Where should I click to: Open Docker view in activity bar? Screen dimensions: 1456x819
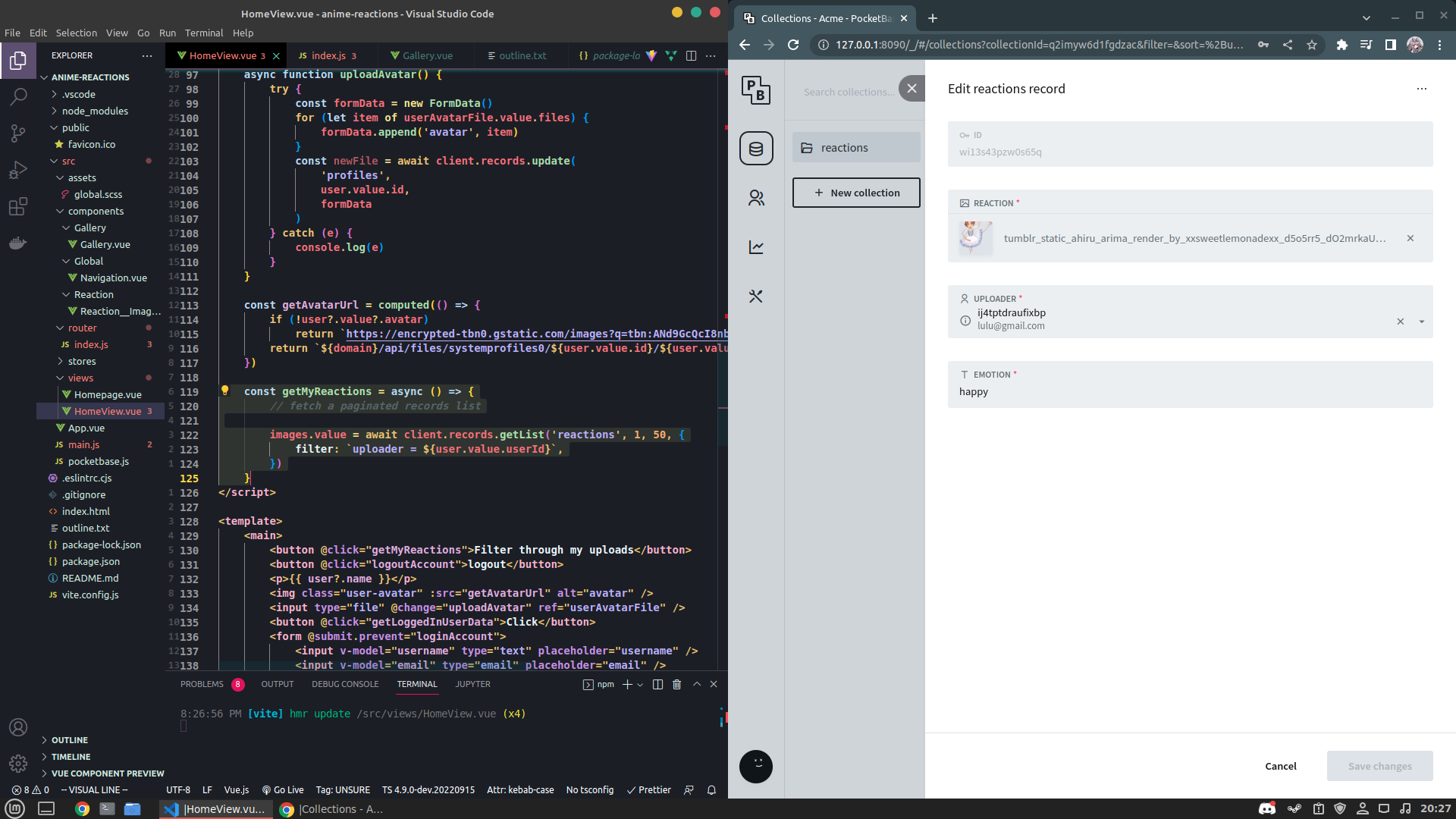tap(18, 243)
